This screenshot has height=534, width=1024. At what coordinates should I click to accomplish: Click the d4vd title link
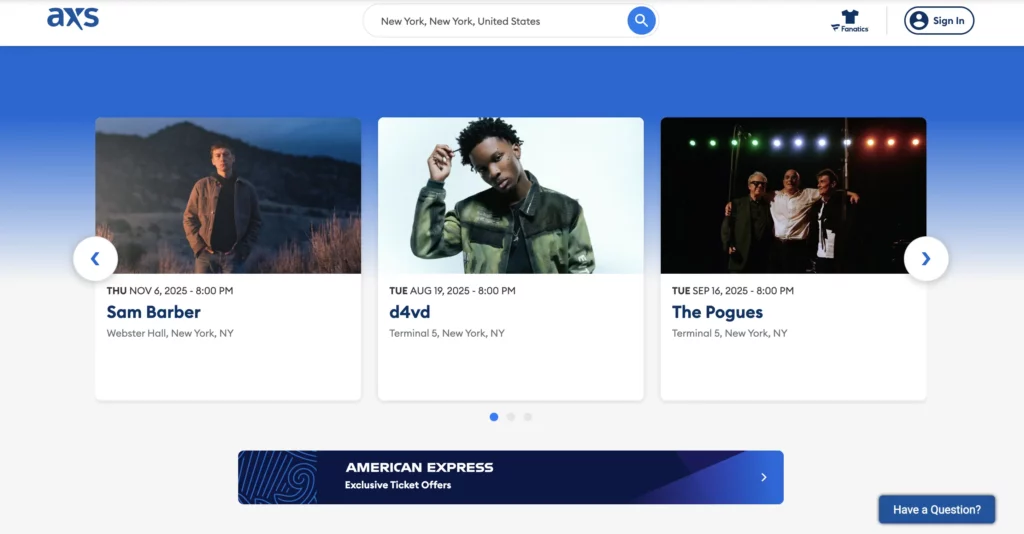pos(409,312)
